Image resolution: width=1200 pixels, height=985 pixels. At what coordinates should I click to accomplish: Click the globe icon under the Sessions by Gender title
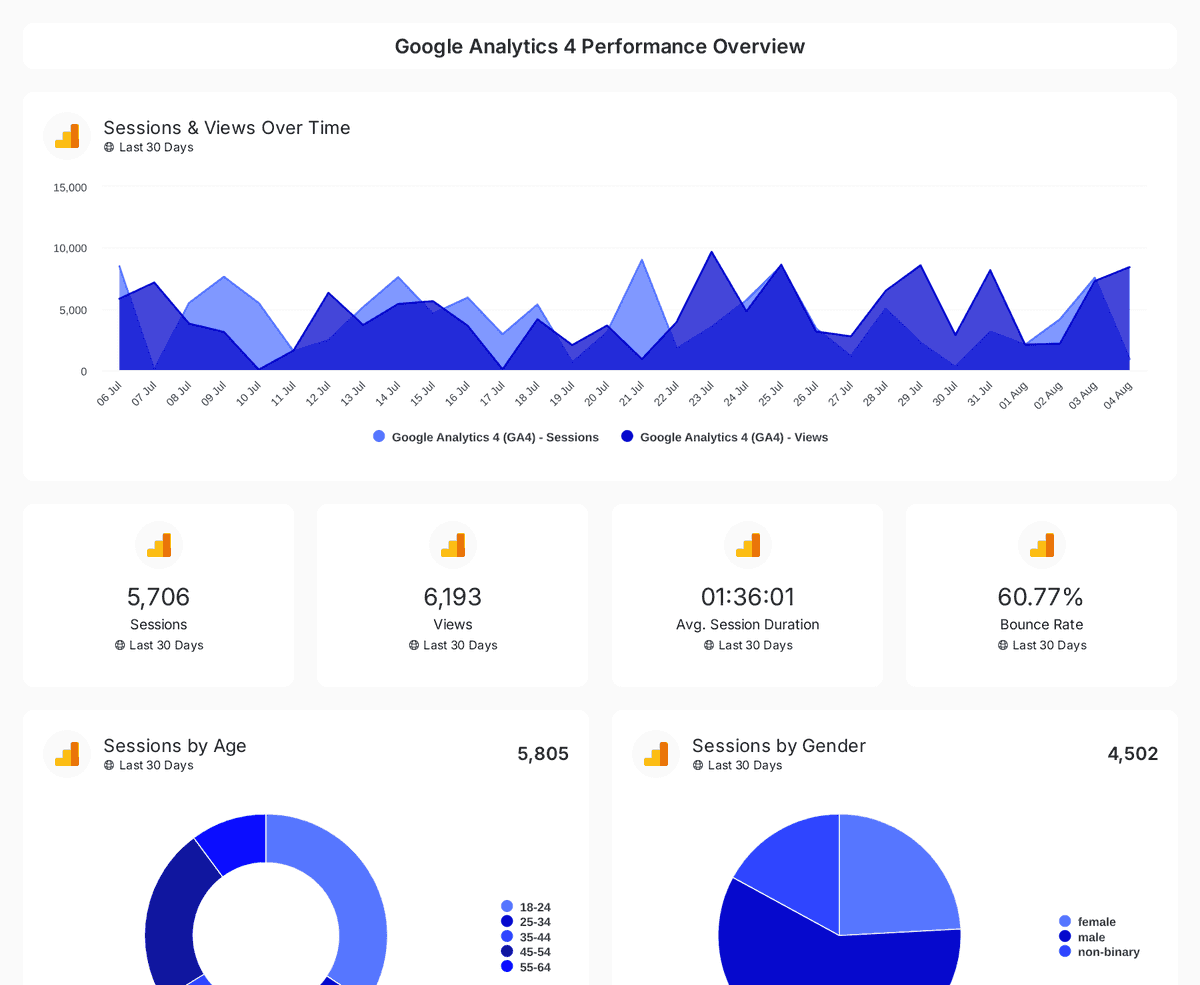(x=698, y=765)
